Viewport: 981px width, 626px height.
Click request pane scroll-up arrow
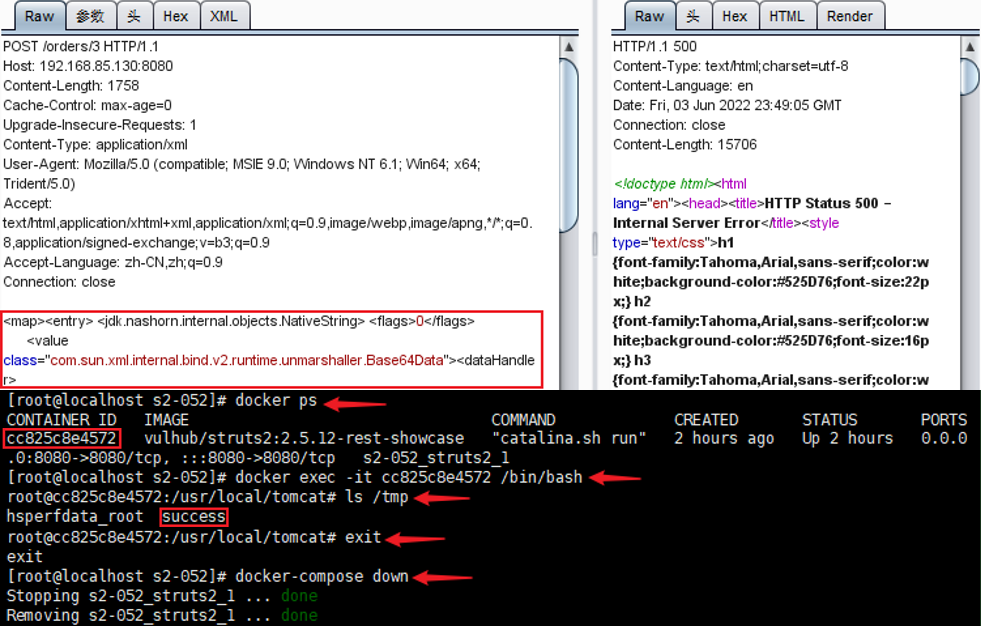569,46
